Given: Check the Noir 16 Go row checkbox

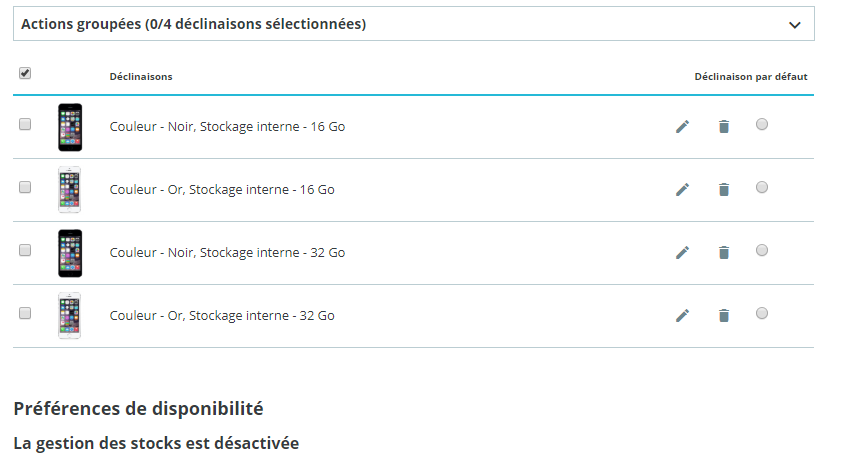Looking at the screenshot, I should pyautogui.click(x=25, y=124).
